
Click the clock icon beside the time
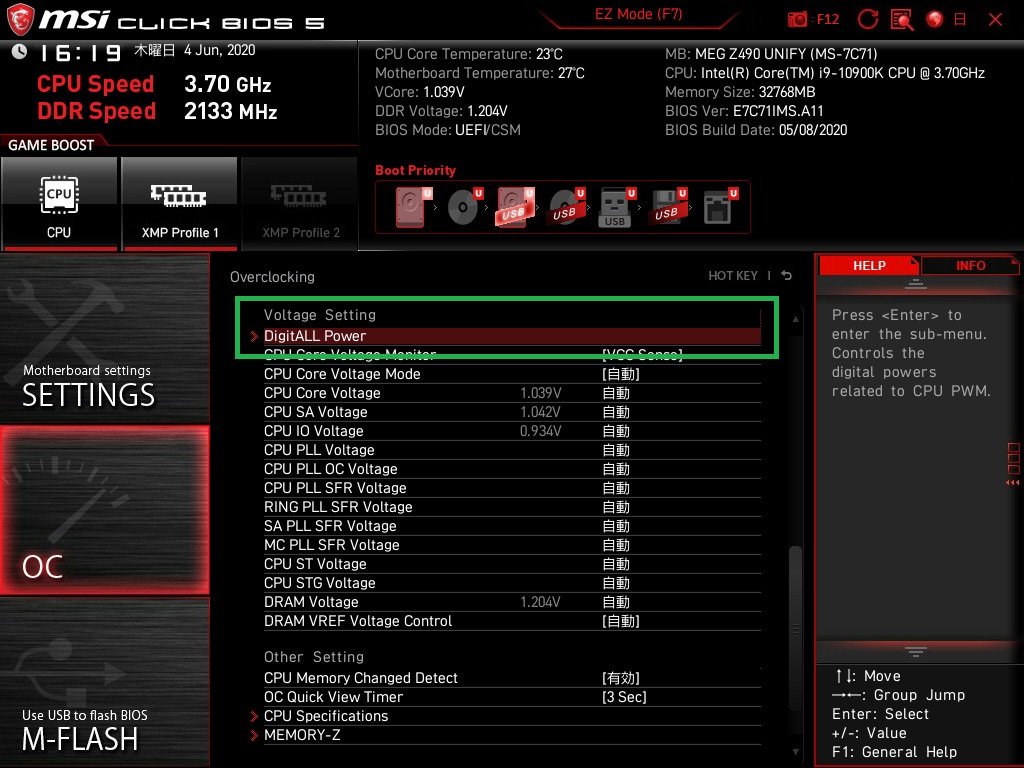(20, 52)
